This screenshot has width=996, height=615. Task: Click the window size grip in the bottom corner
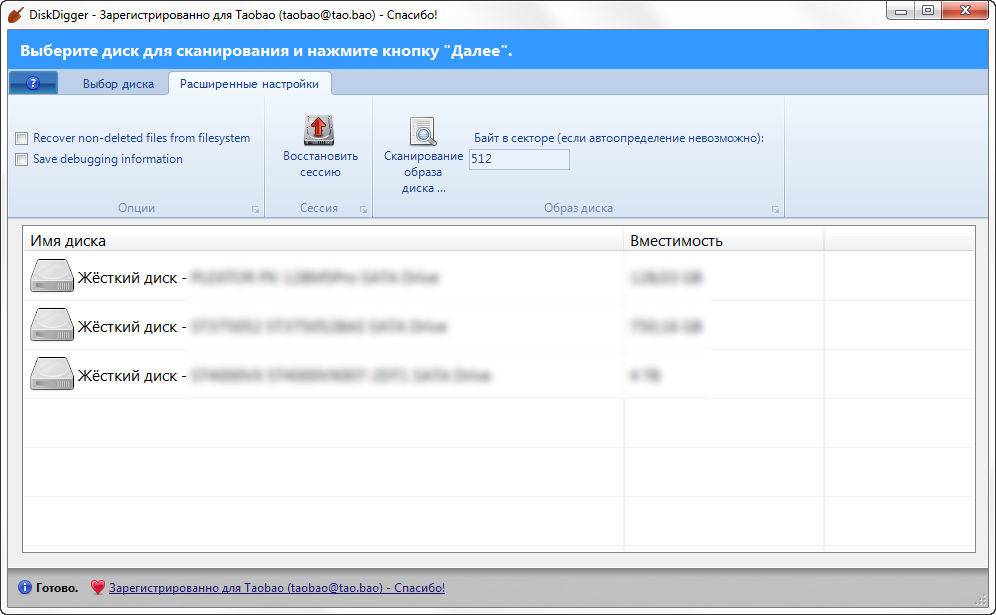pos(981,599)
